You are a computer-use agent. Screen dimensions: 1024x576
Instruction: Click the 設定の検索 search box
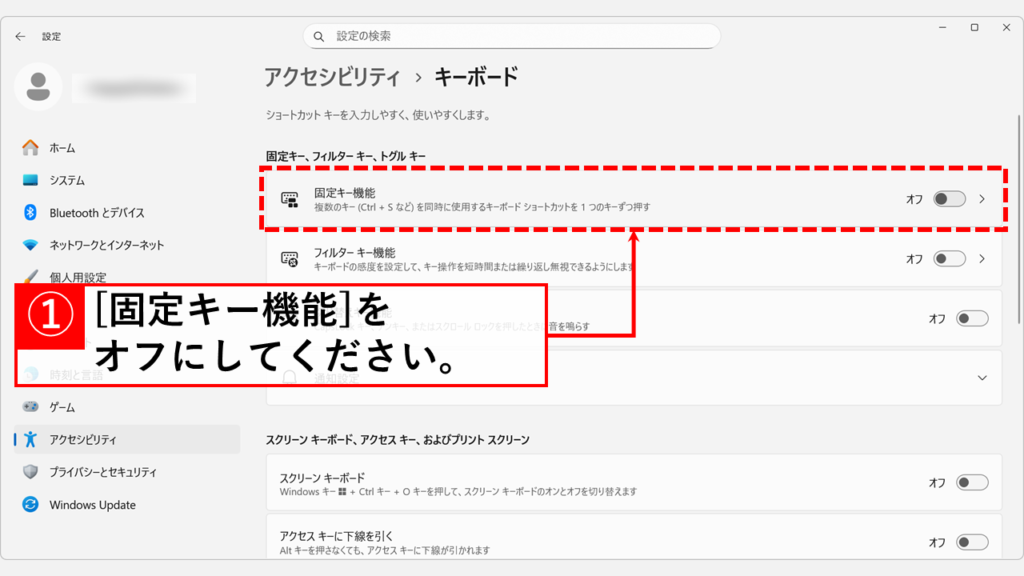[512, 36]
